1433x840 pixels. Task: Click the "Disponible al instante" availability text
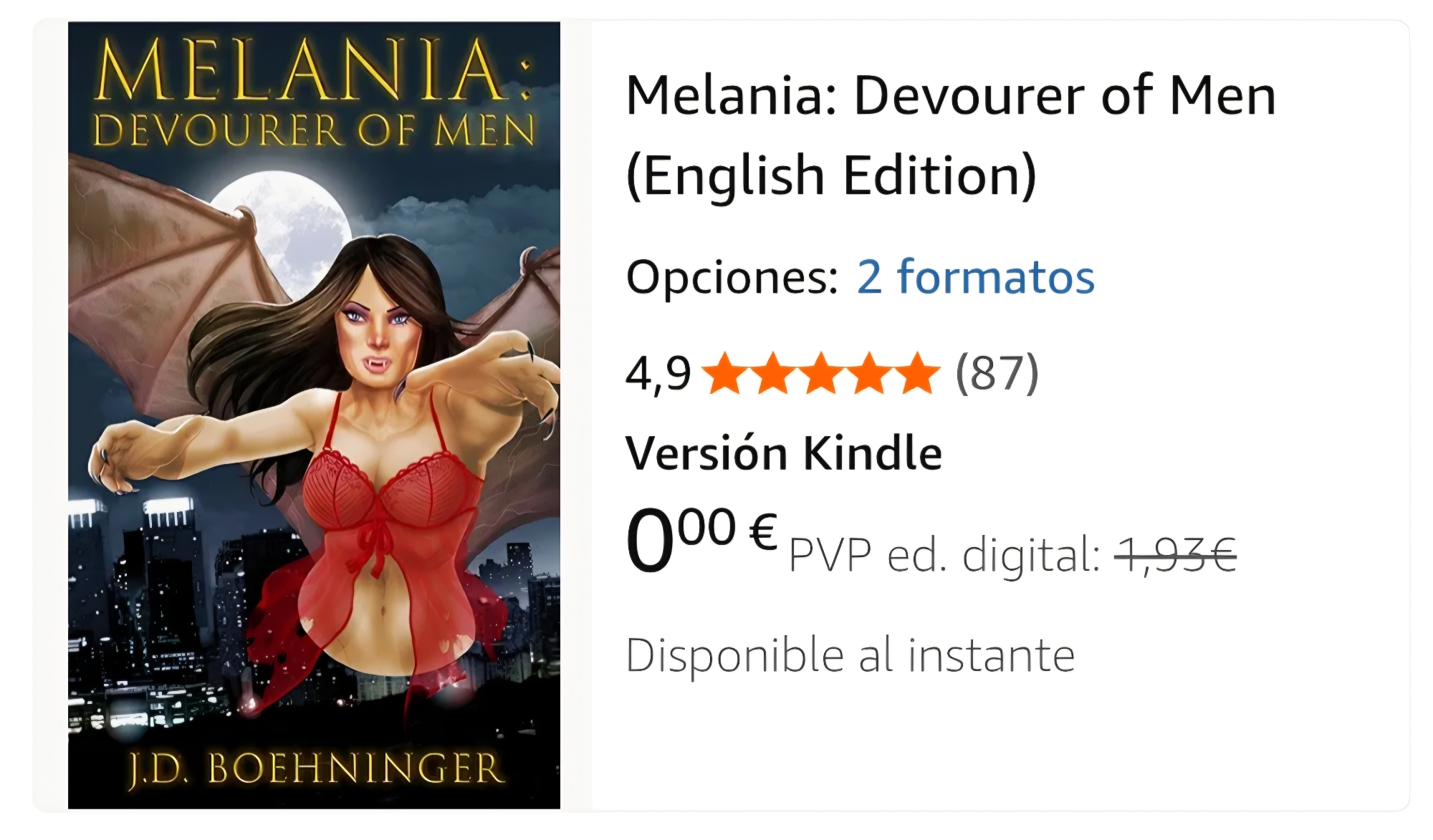850,656
